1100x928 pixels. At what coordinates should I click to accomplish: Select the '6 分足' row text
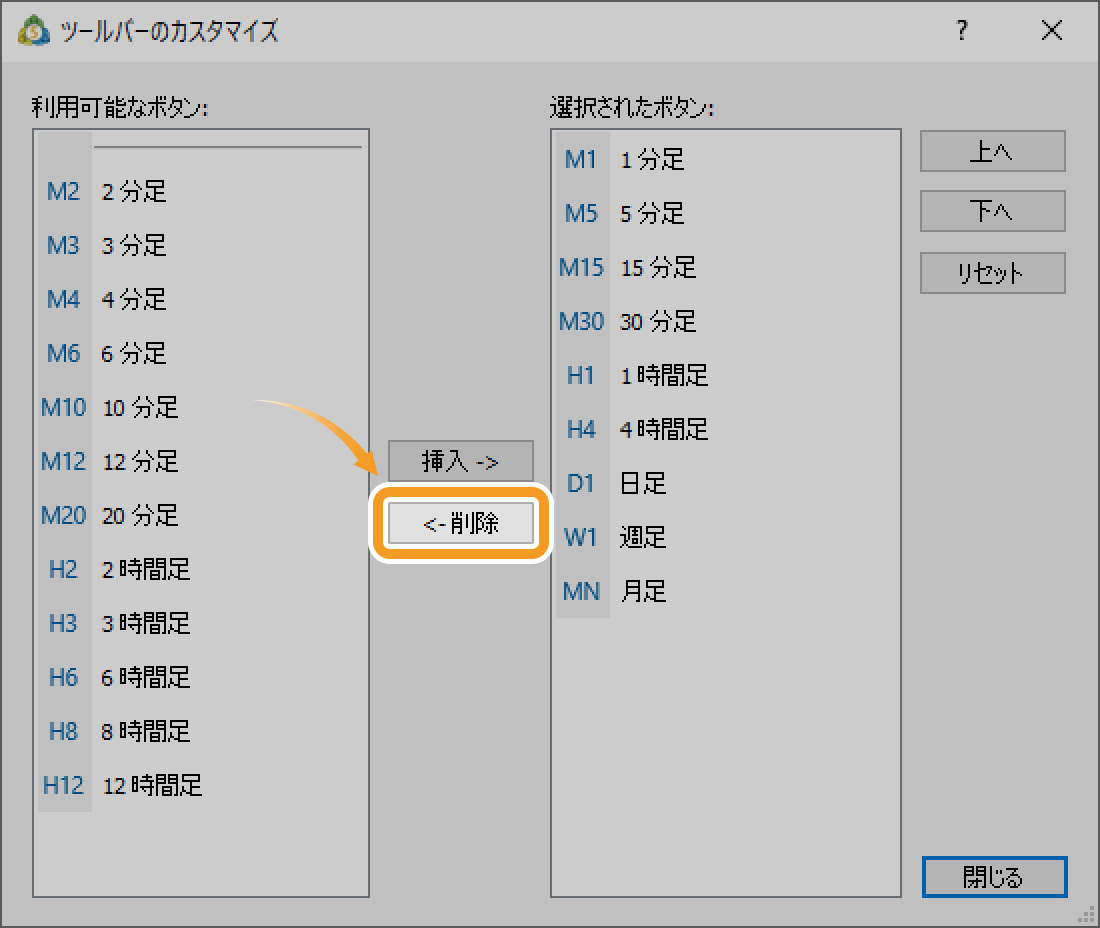[134, 354]
